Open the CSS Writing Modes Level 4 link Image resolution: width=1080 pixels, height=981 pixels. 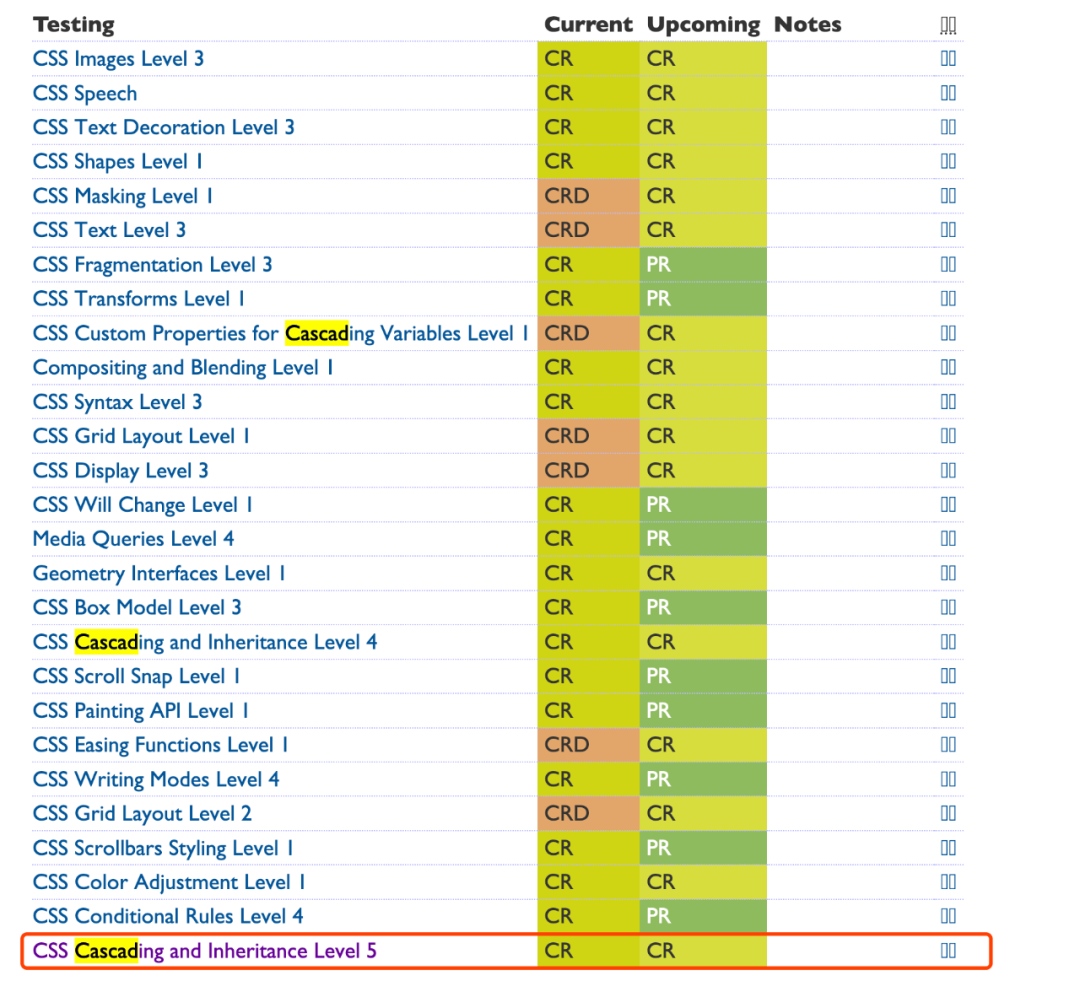tap(156, 779)
